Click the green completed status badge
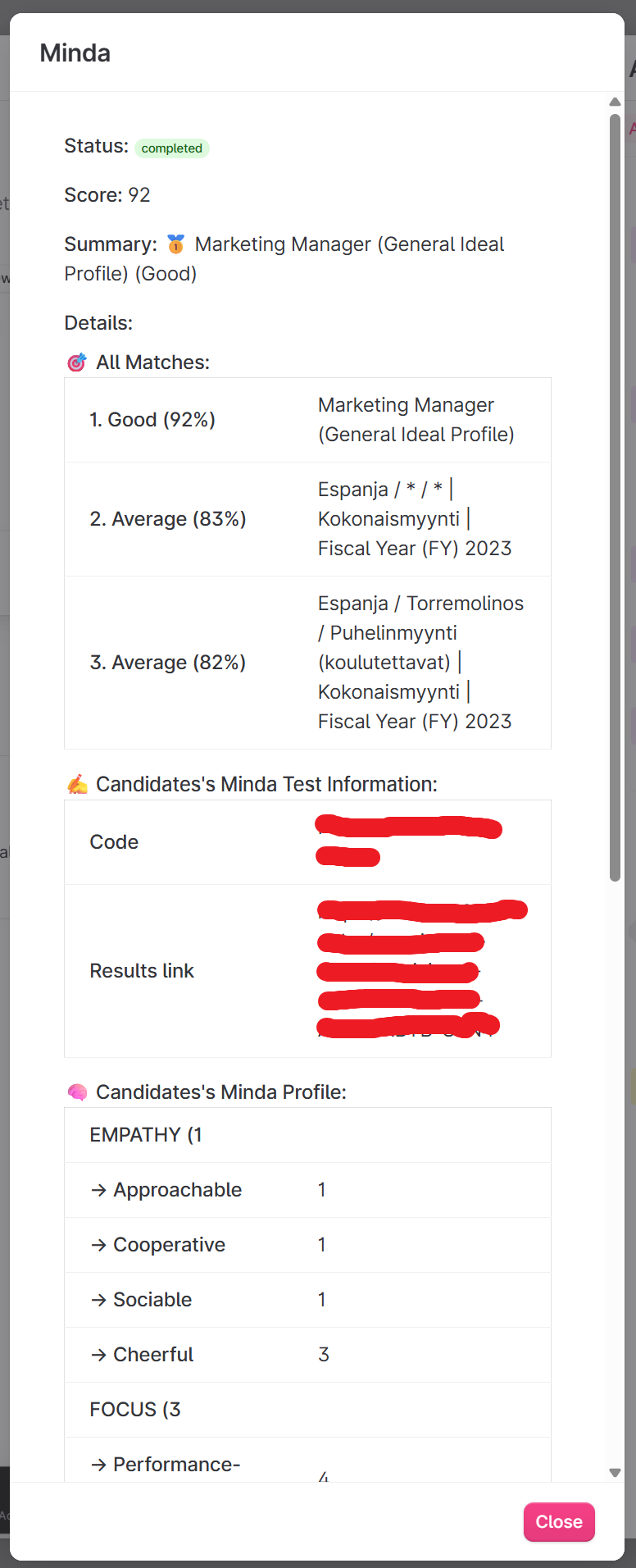 click(171, 148)
